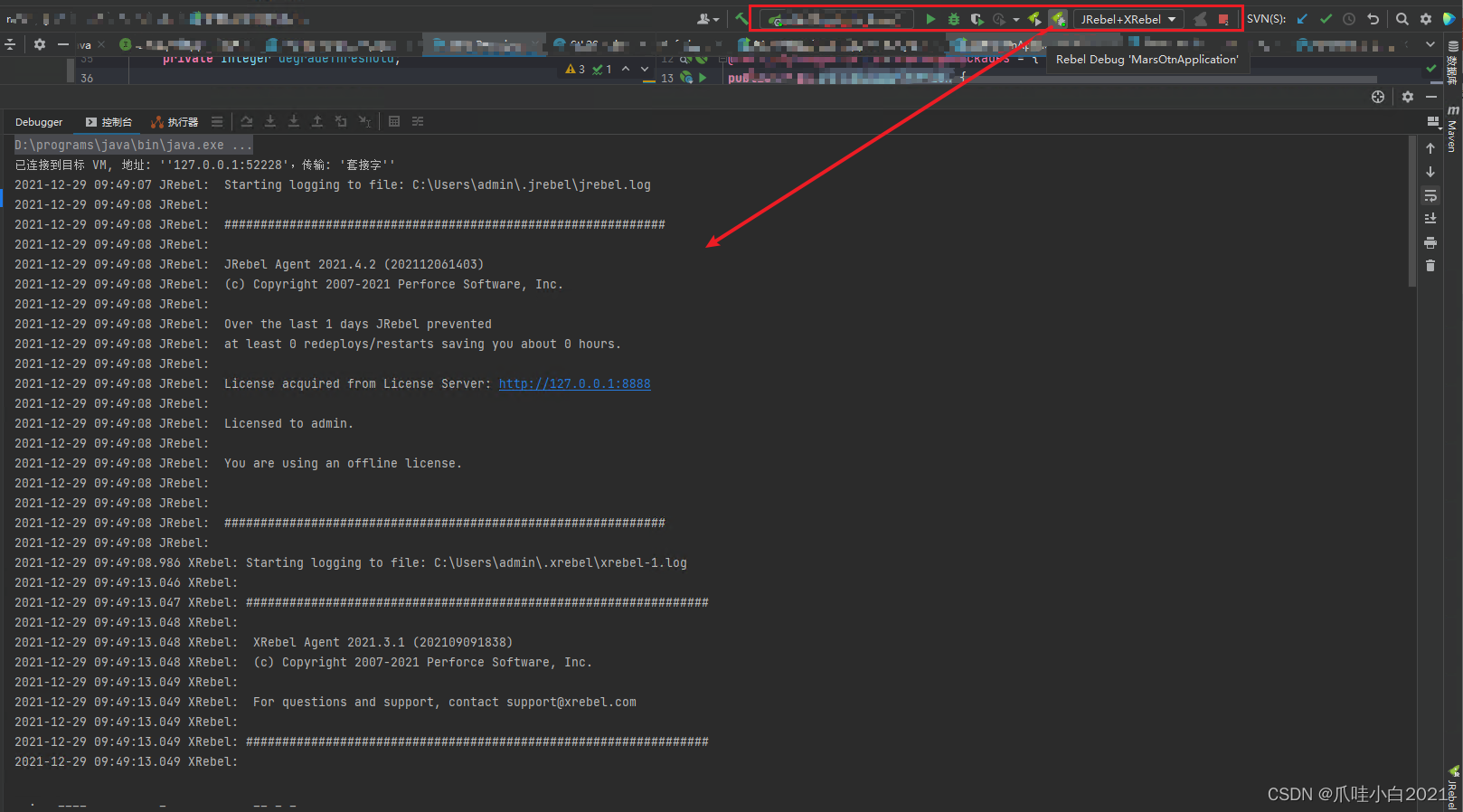Expand folded command line D:\programs\java\bin\java.exe
Viewport: 1463px width, 812px height.
(133, 145)
